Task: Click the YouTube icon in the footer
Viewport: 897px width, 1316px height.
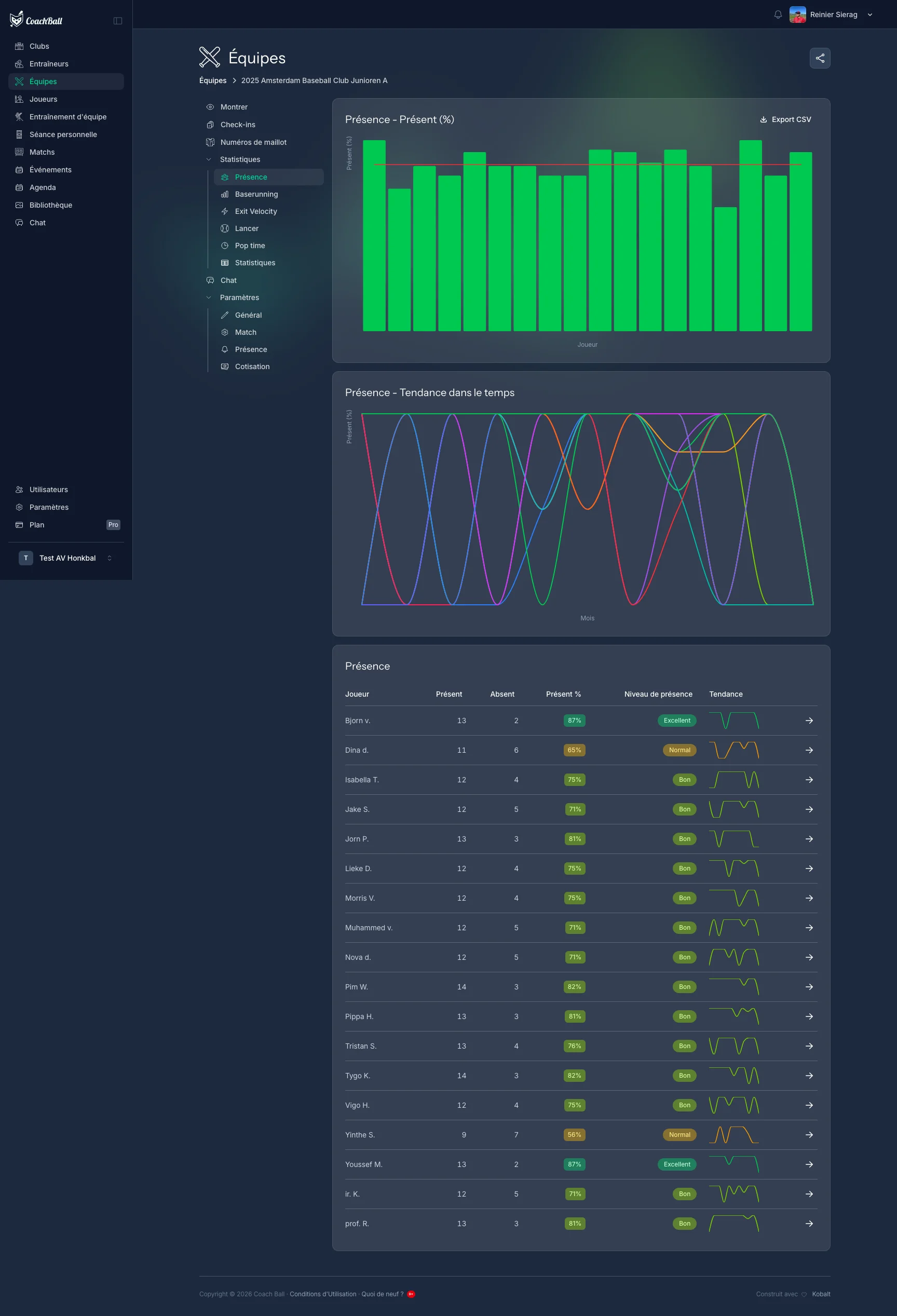Action: 411,1294
